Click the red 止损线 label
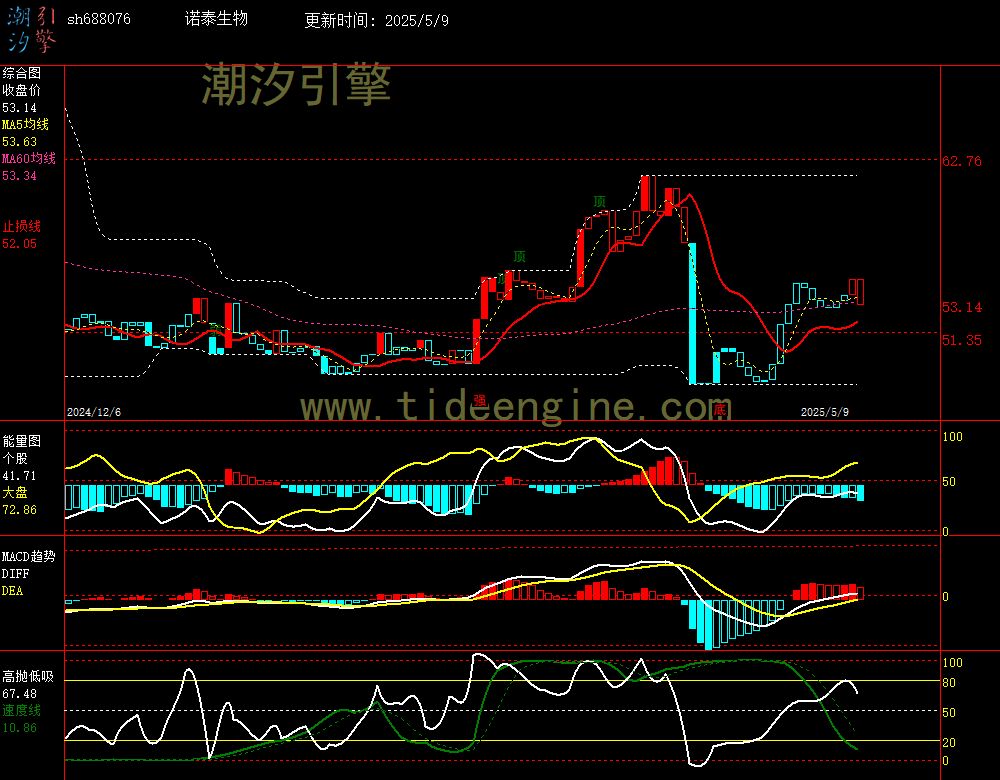Viewport: 1000px width, 780px height. tap(22, 226)
